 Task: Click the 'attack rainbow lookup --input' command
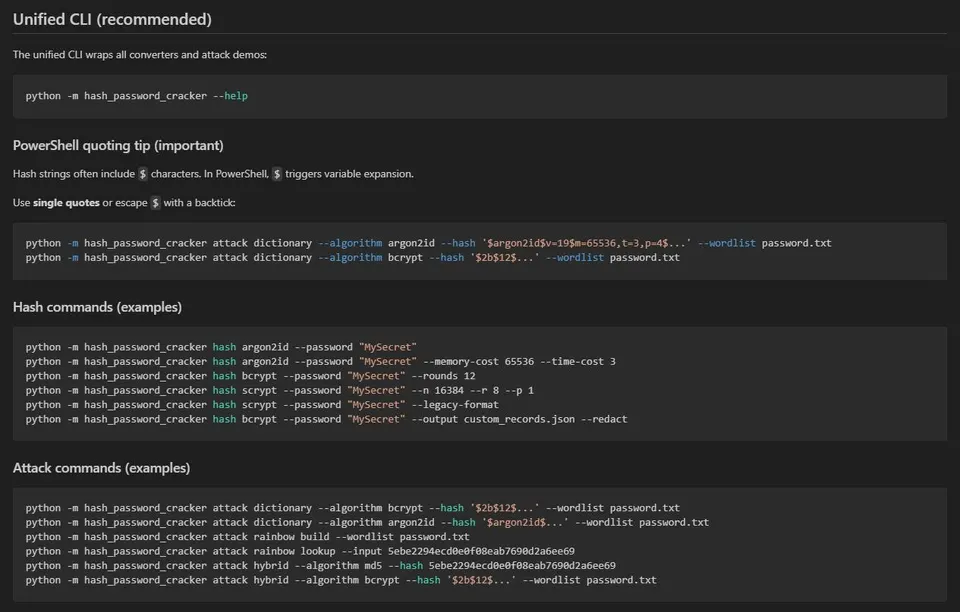300,551
